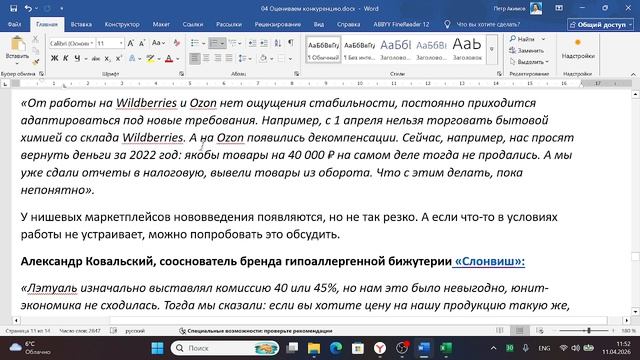This screenshot has height=360, width=640.
Task: Increase paragraph indent
Action: click(264, 43)
